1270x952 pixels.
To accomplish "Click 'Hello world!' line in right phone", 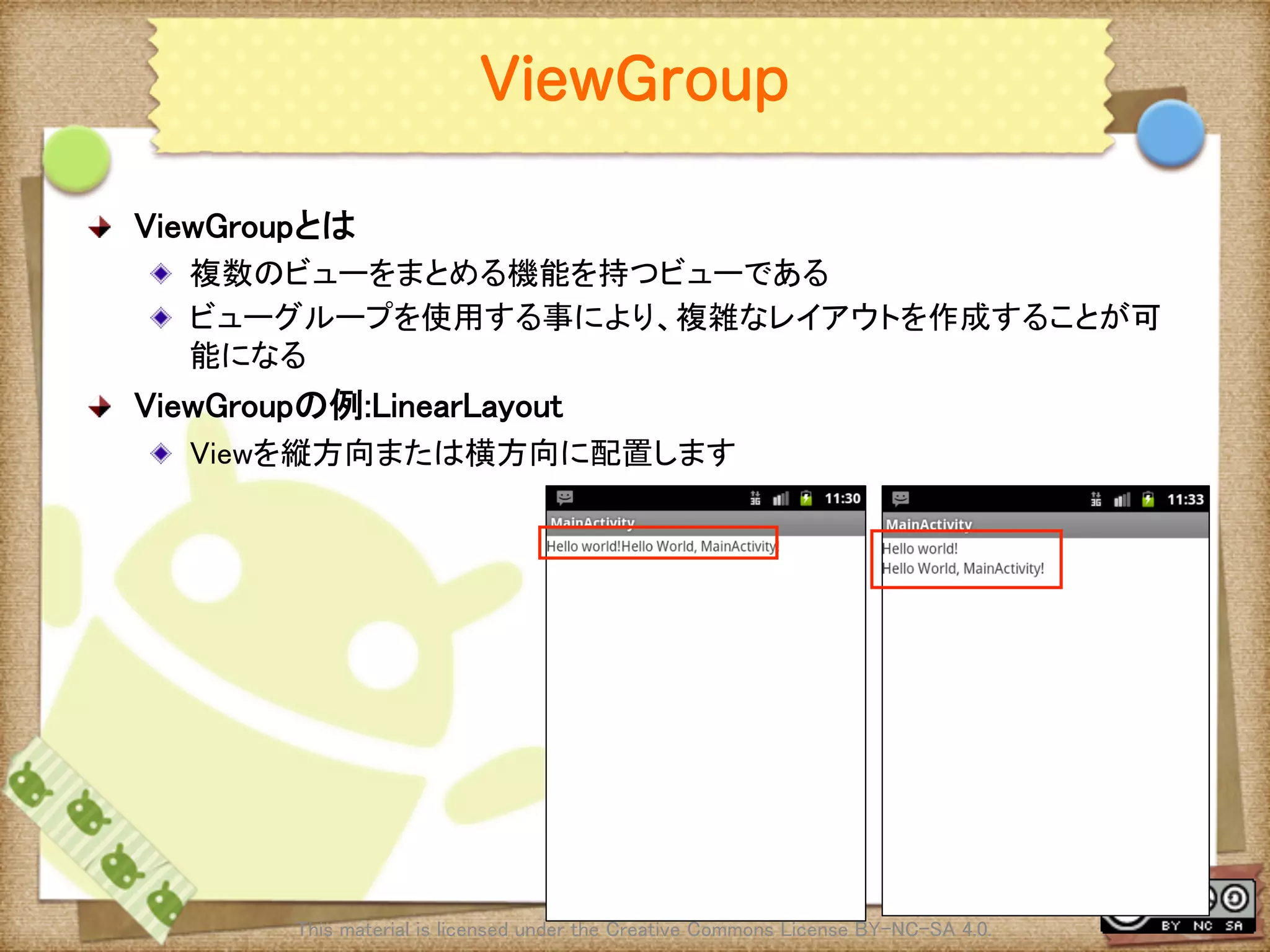I will pos(920,549).
